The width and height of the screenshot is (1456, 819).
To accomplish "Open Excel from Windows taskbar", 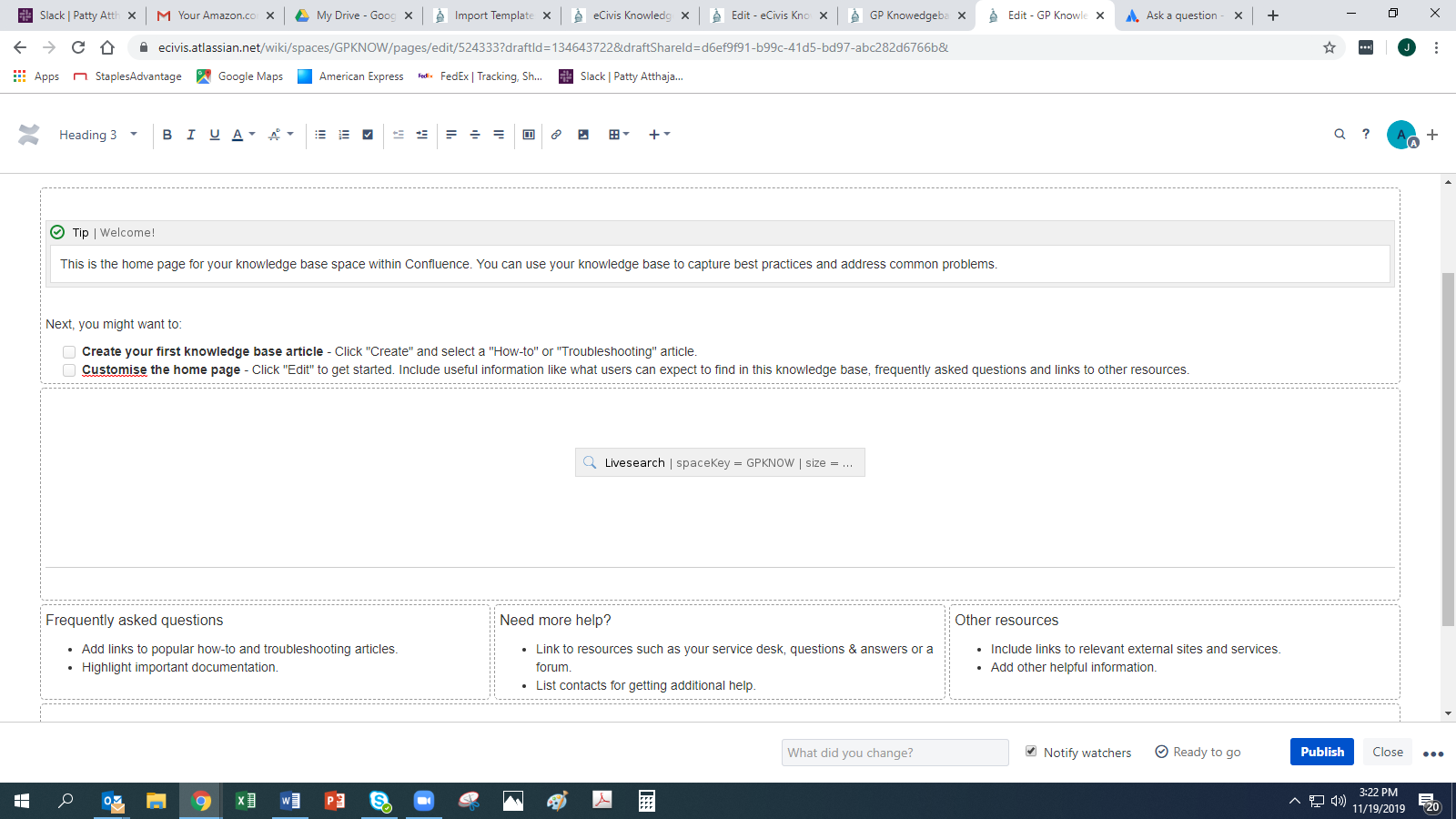I will click(x=246, y=801).
